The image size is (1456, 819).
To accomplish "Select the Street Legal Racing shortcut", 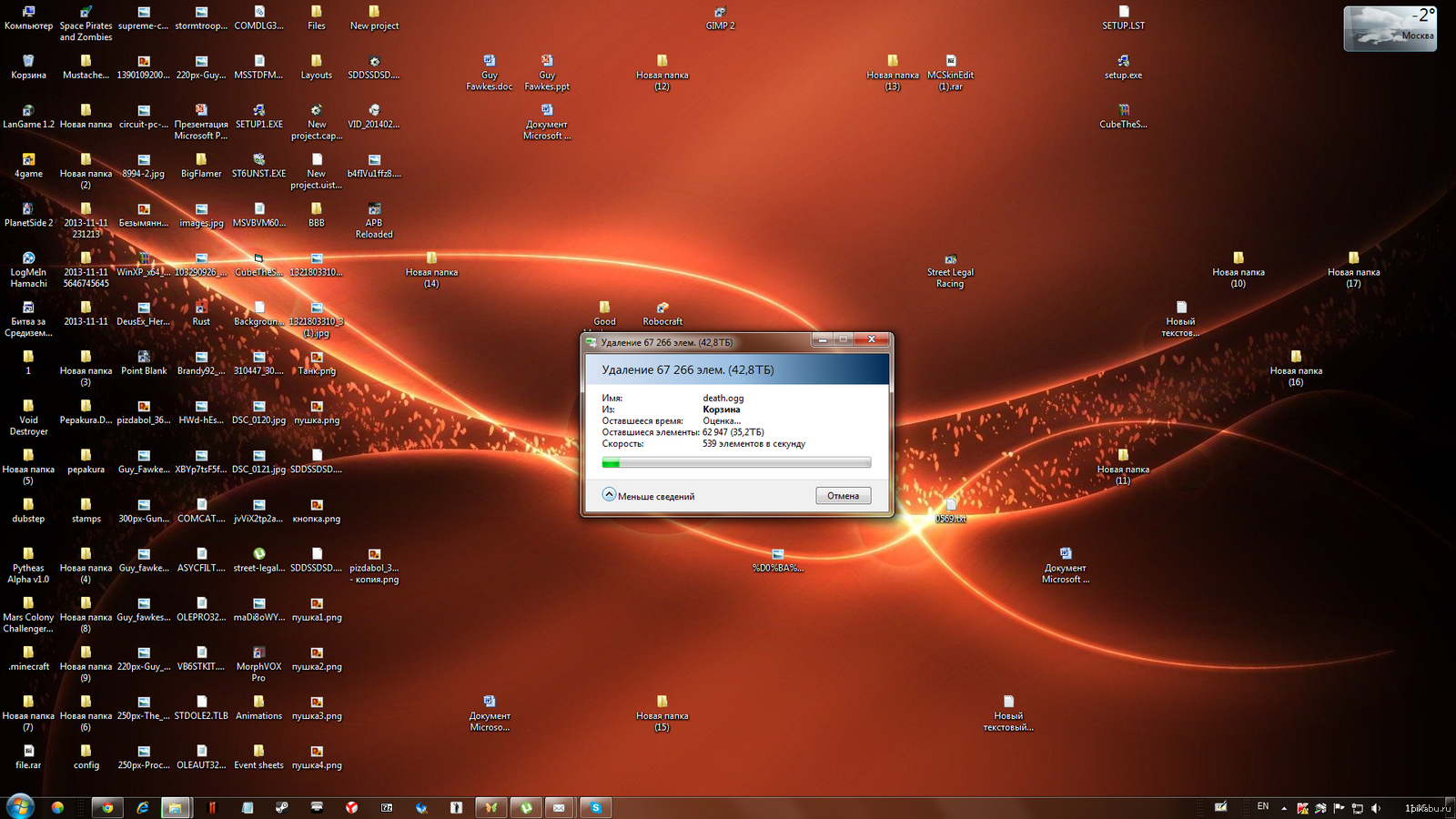I will click(x=950, y=270).
